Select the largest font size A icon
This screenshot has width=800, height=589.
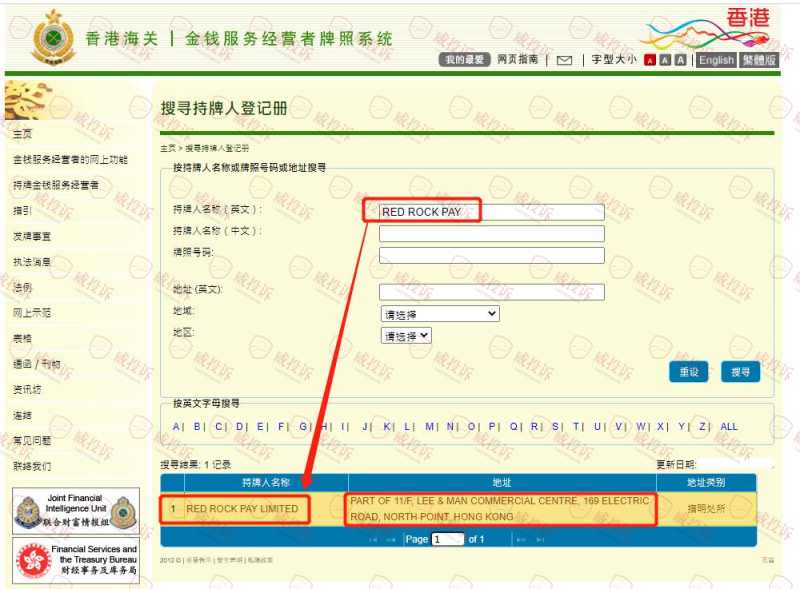[681, 60]
